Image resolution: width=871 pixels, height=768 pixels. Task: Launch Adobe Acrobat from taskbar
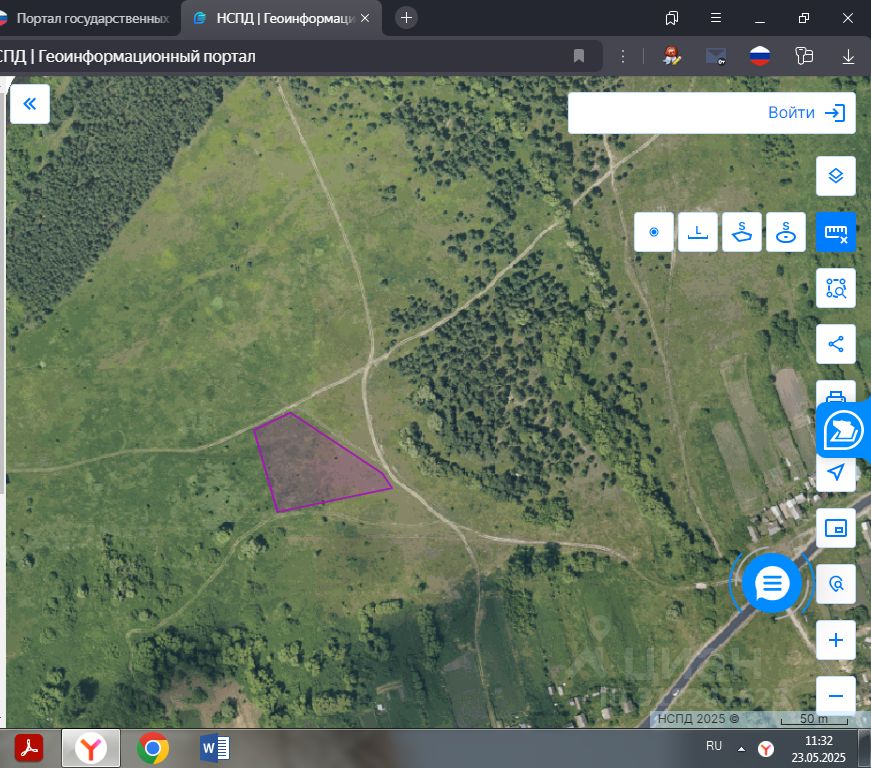pyautogui.click(x=29, y=748)
